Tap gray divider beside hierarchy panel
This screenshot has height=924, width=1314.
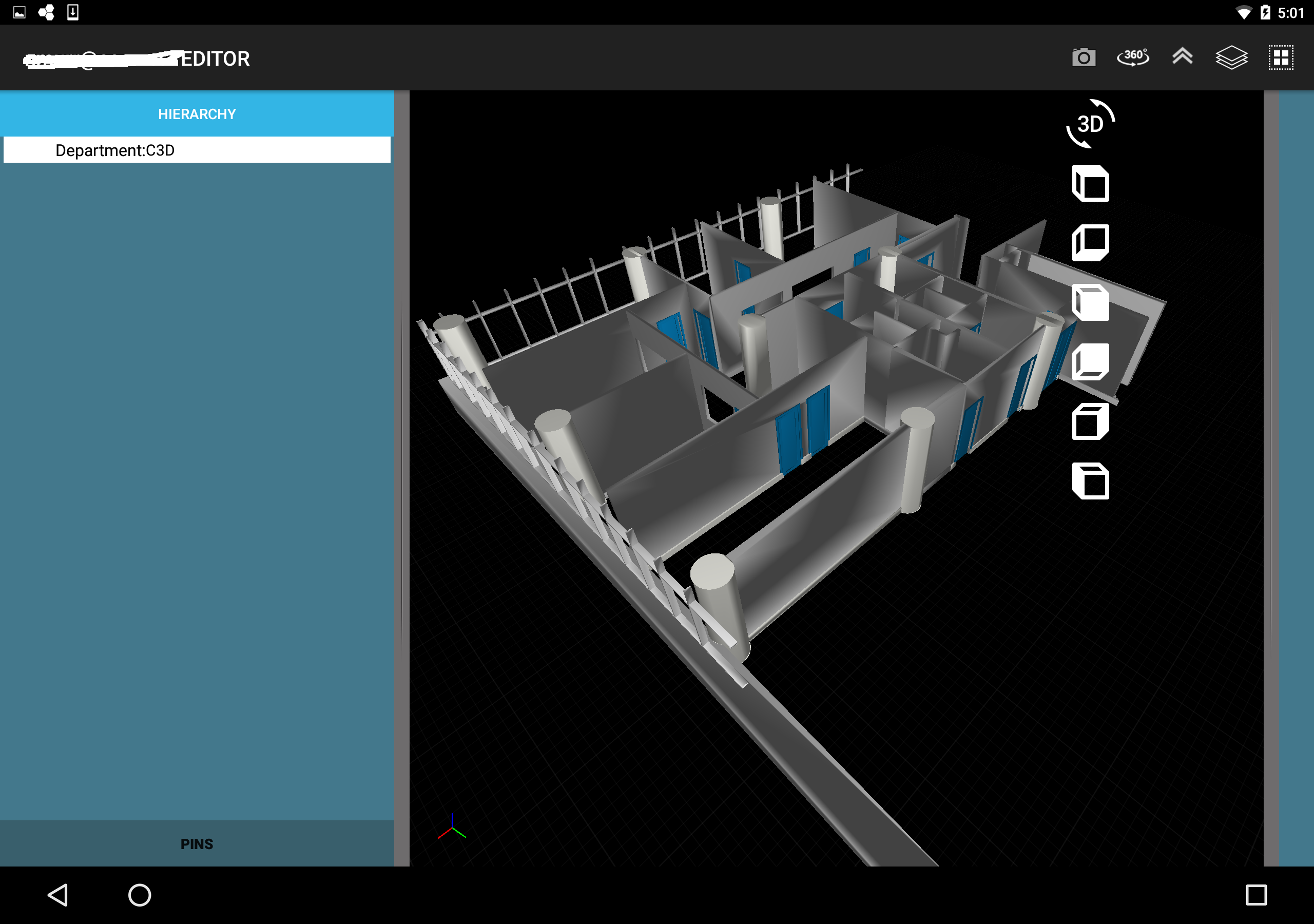(402, 478)
